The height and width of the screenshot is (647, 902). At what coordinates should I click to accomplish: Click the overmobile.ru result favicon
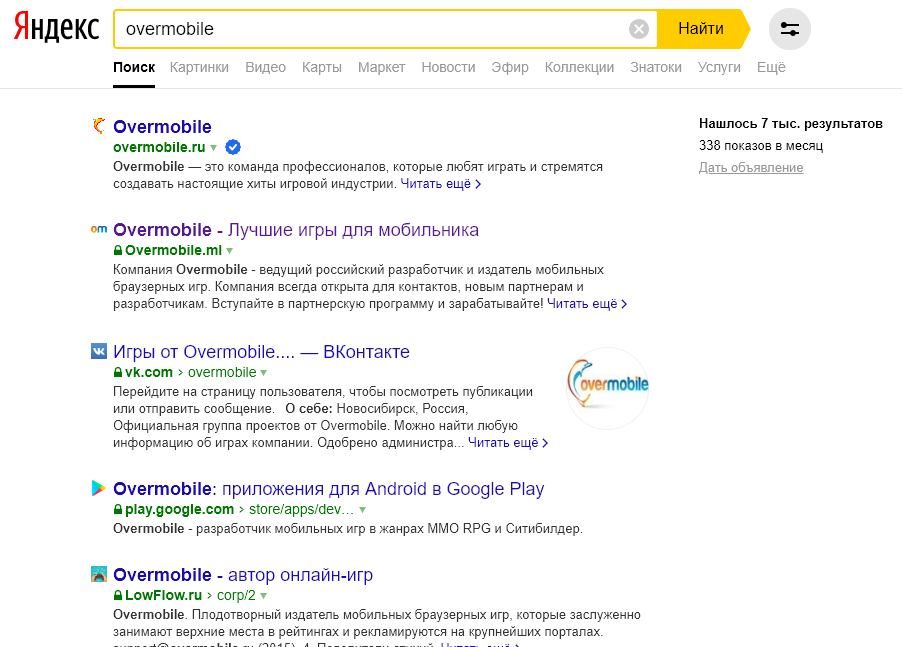point(99,125)
